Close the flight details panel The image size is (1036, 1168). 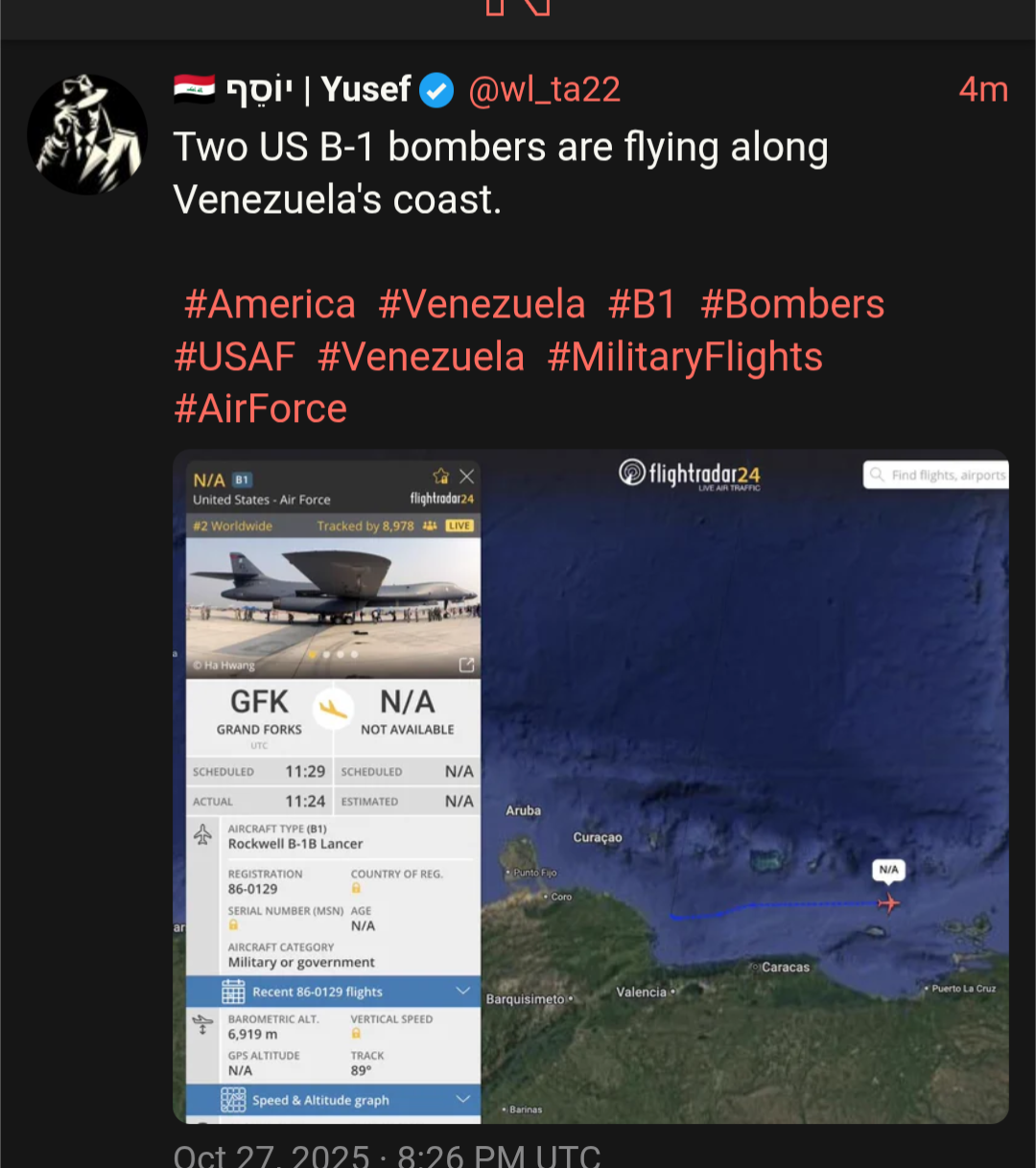tap(467, 477)
